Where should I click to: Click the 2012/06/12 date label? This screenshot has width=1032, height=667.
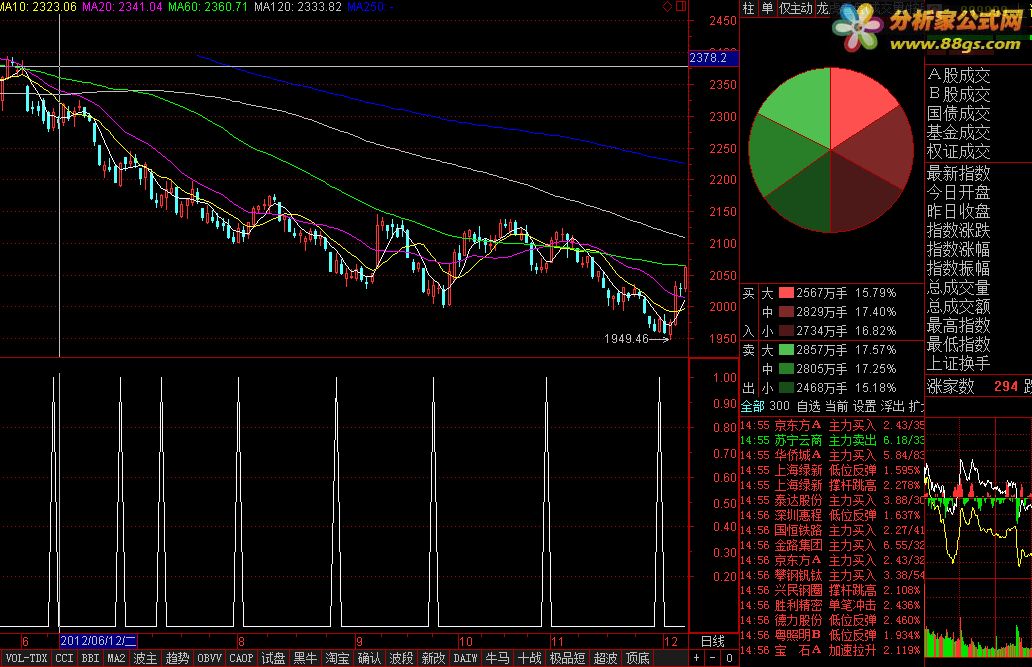tap(98, 641)
